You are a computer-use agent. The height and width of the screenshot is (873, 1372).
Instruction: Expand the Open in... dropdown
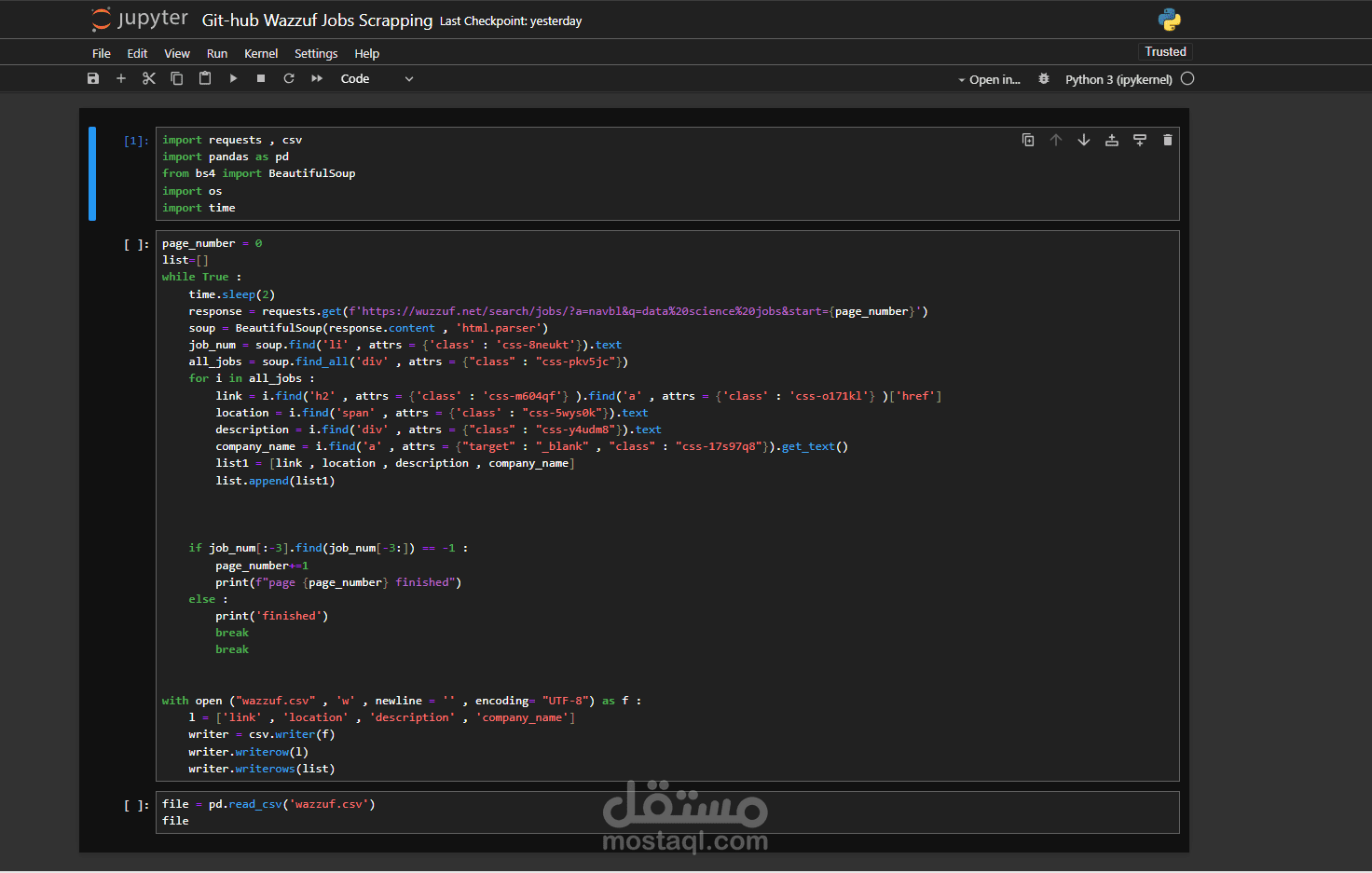click(990, 80)
